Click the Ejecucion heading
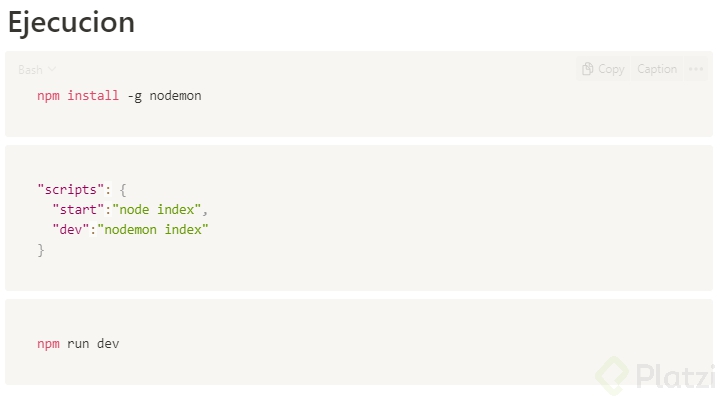The width and height of the screenshot is (723, 400). (x=71, y=22)
